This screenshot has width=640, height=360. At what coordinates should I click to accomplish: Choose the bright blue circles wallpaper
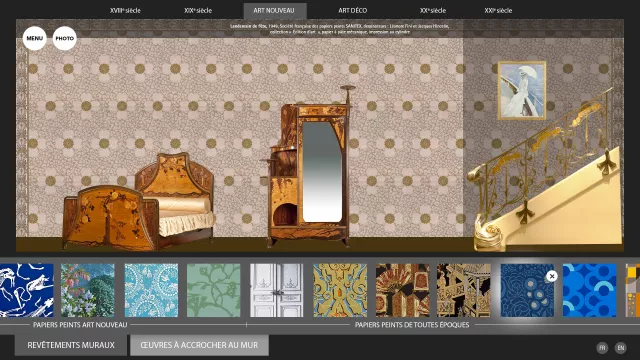coord(589,290)
